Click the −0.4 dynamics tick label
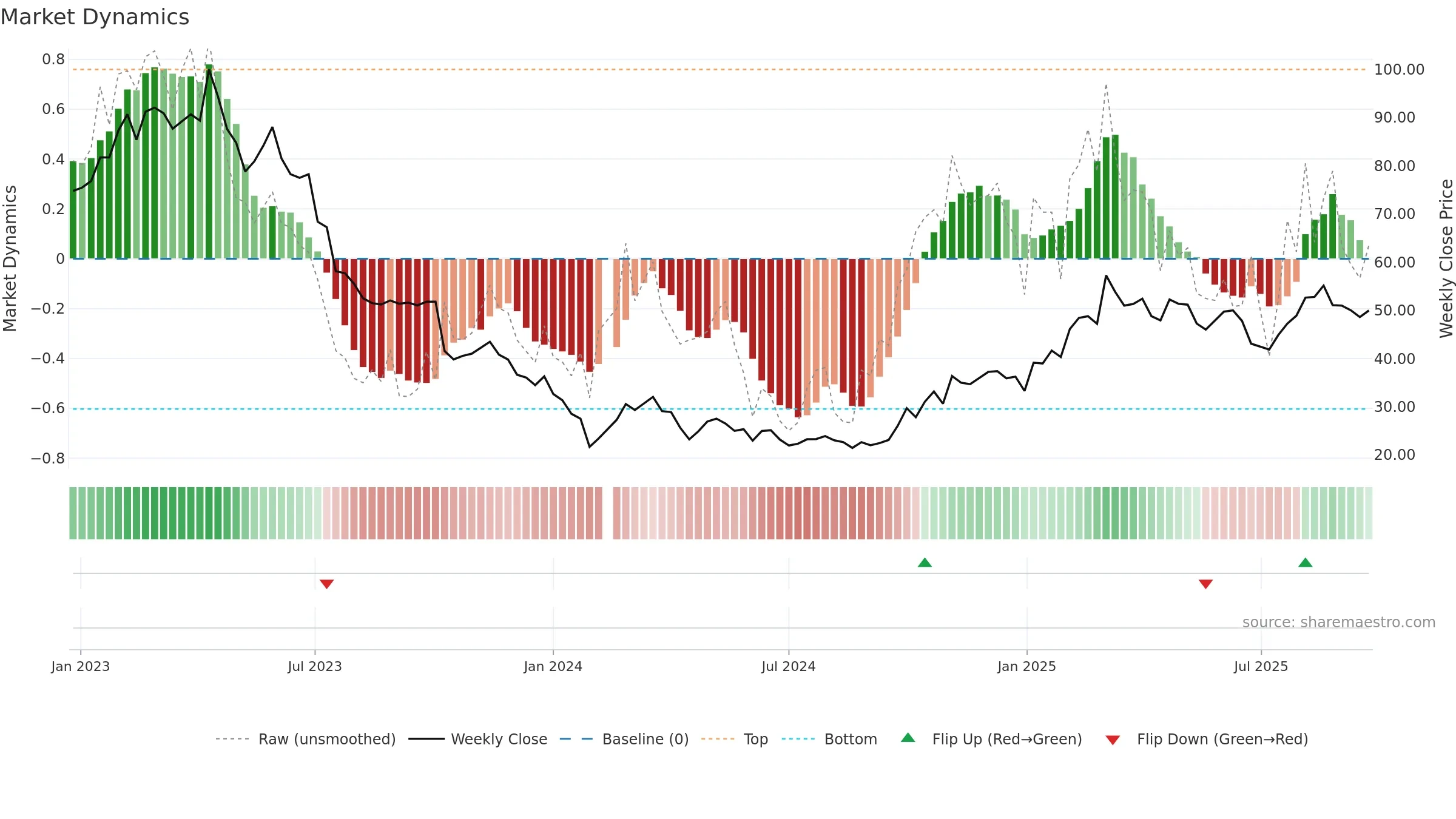 47,358
